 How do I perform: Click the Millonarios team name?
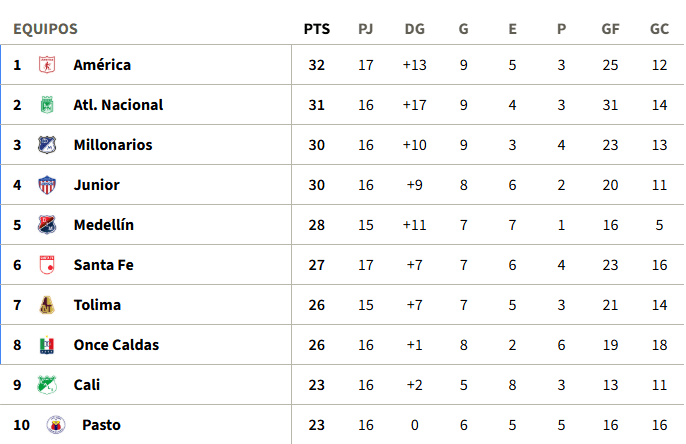tap(113, 145)
